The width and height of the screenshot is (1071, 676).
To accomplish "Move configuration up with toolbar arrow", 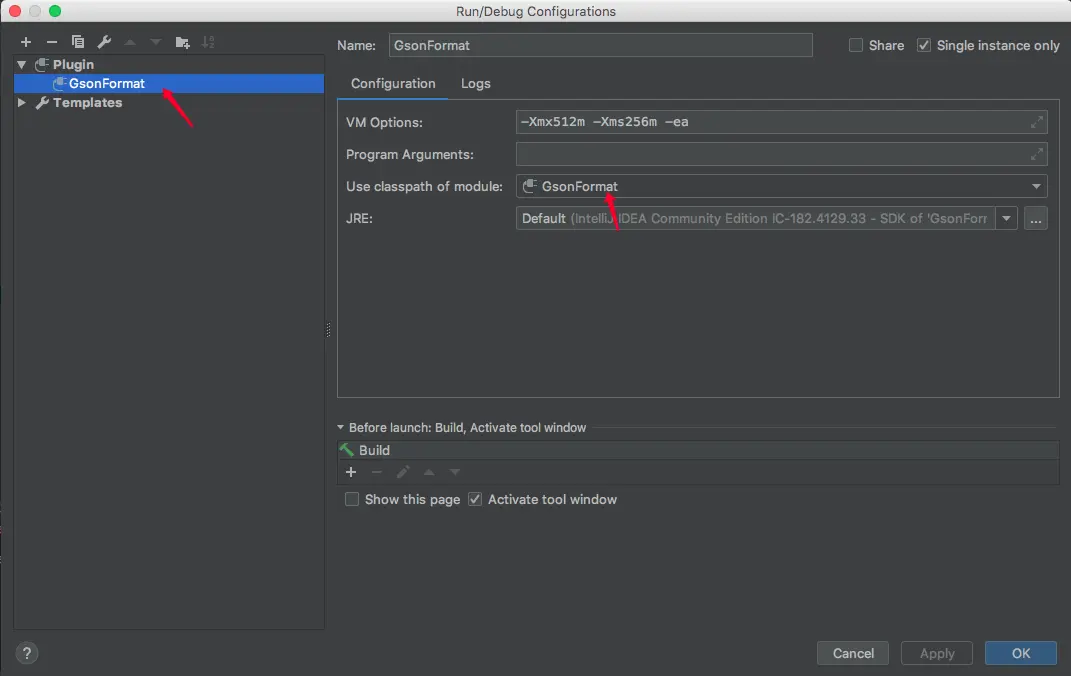I will coord(130,42).
